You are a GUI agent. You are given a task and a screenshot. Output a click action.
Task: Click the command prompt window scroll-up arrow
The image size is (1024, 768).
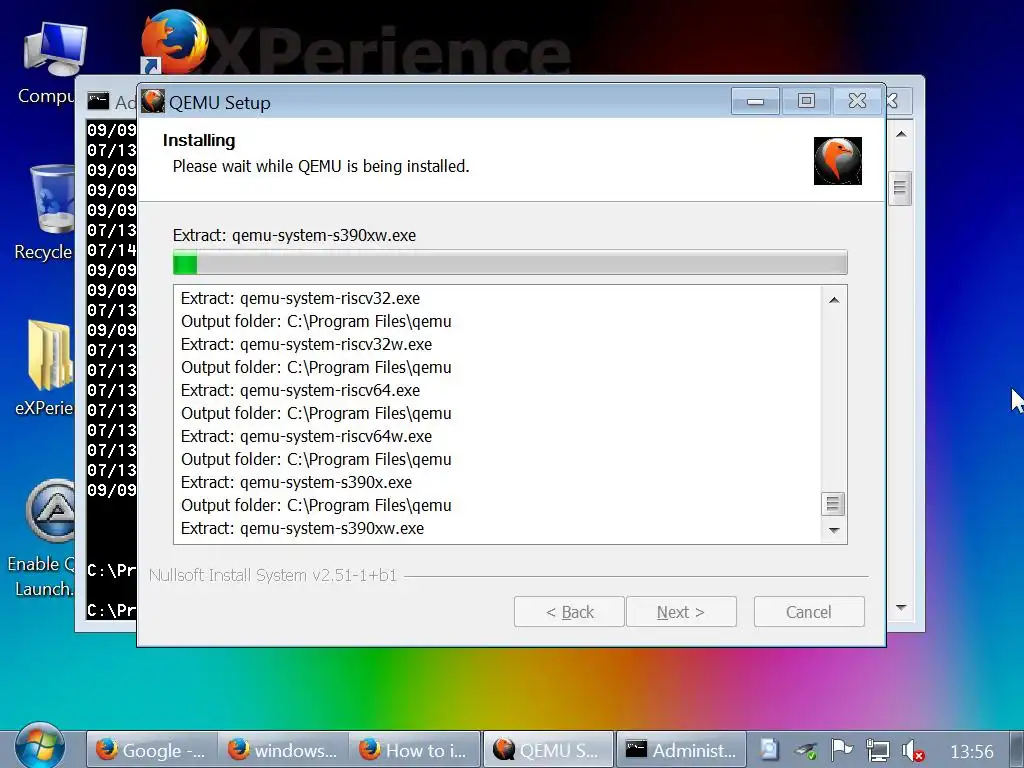click(901, 134)
